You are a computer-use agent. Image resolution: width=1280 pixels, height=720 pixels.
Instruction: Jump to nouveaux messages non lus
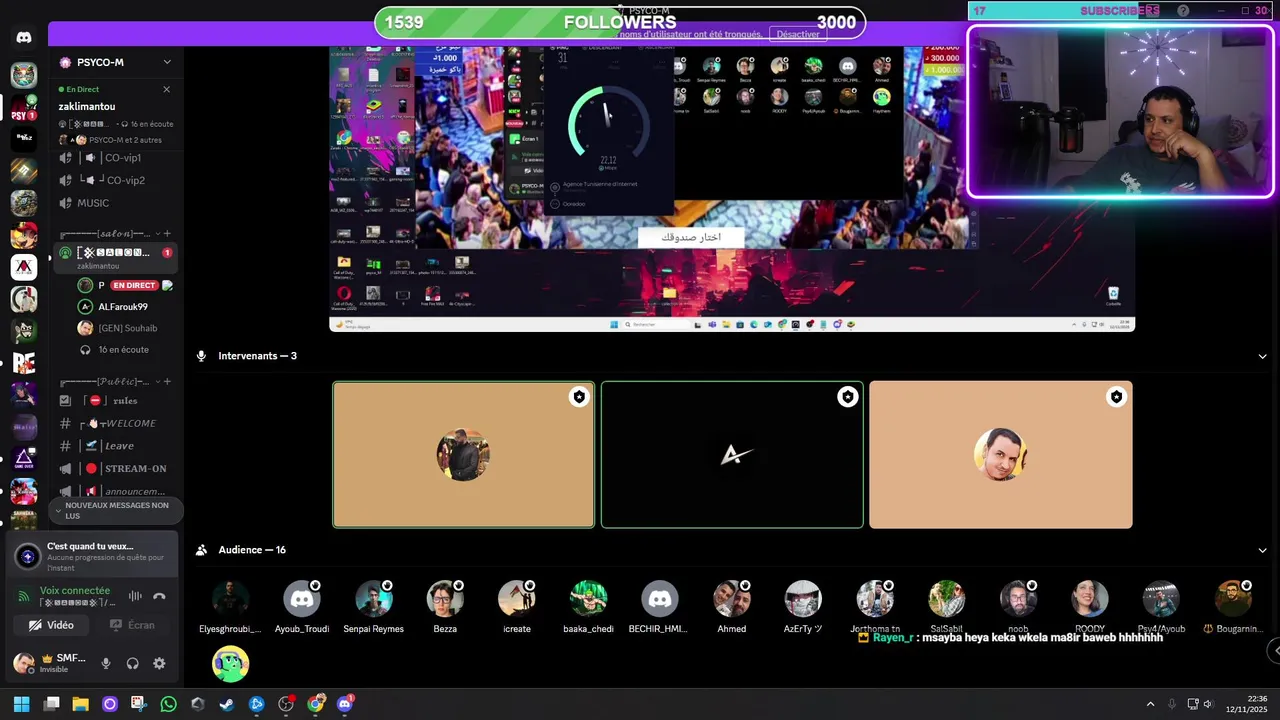coord(116,510)
